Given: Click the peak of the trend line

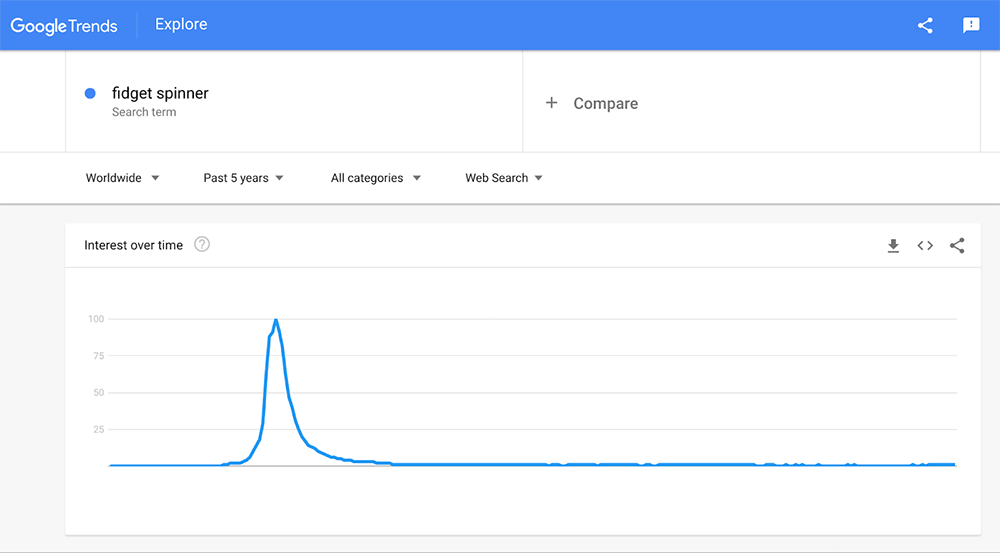Looking at the screenshot, I should point(275,320).
